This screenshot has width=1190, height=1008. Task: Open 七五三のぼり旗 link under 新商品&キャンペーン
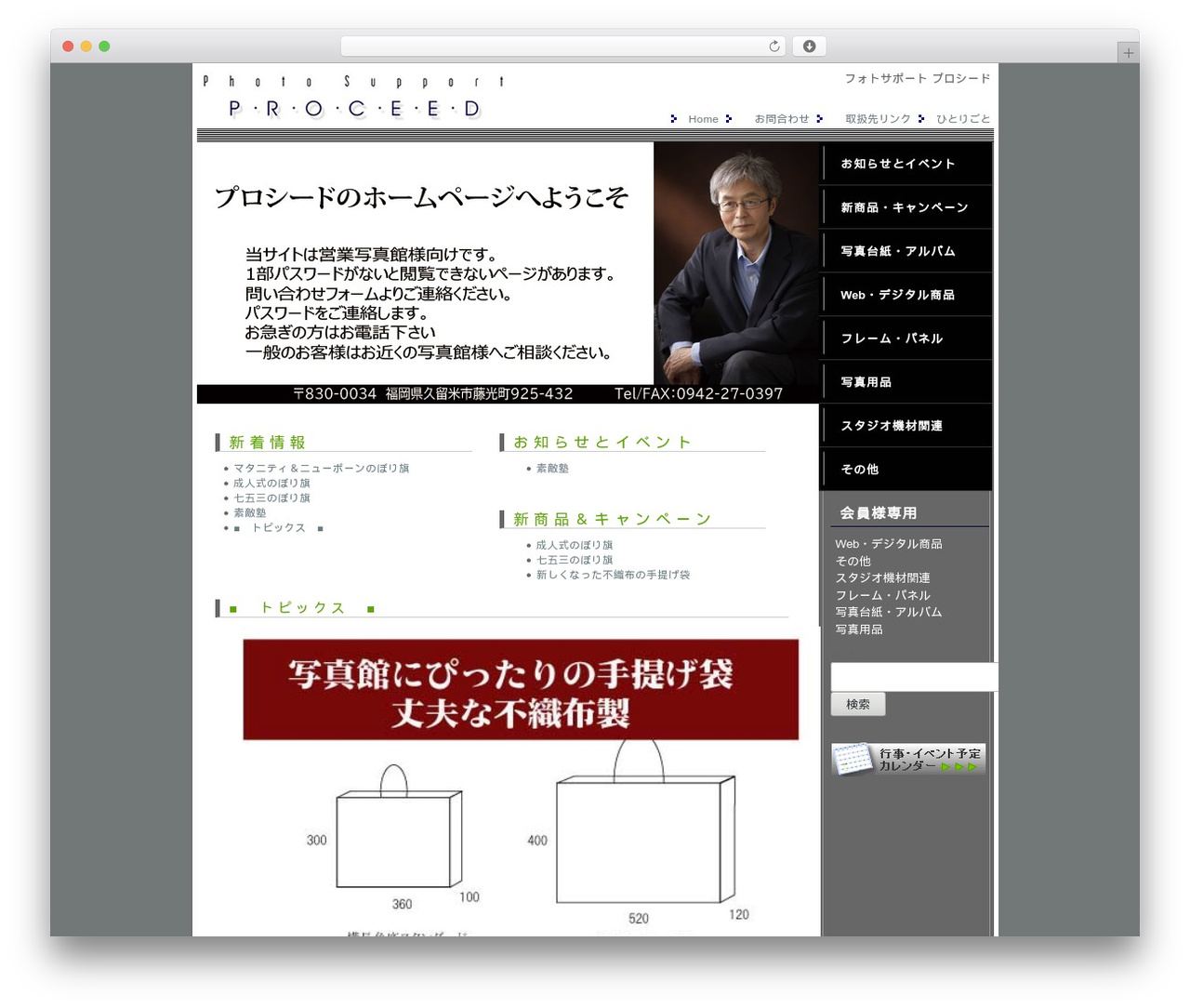coord(575,561)
